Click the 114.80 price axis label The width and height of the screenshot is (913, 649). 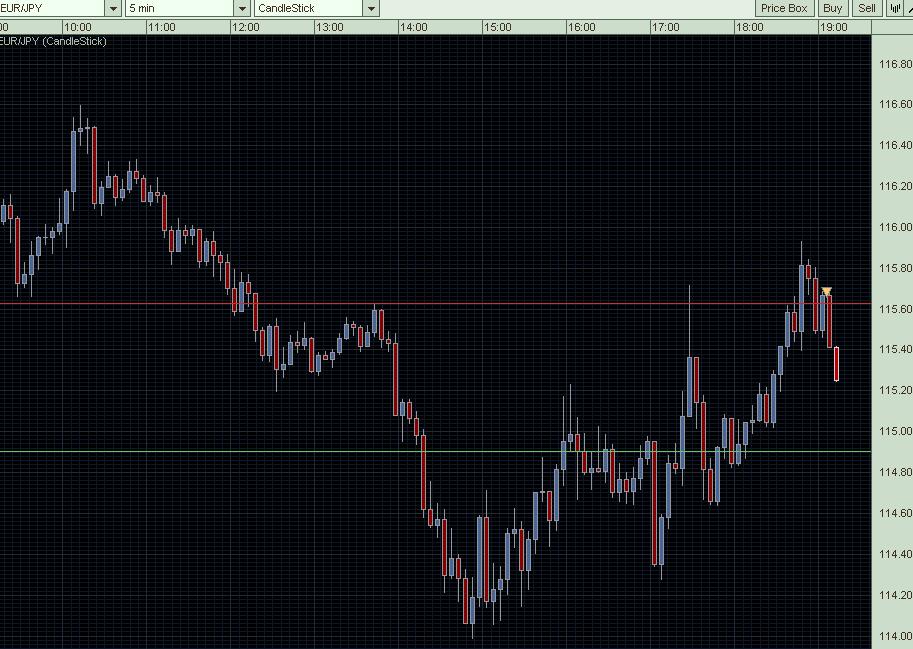[x=895, y=472]
